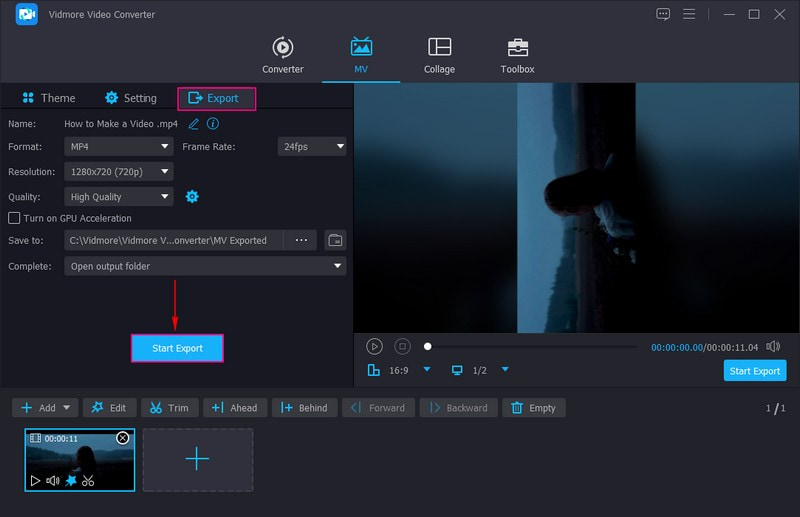Click the Trim button in the clip toolbar
The image size is (800, 517).
169,408
